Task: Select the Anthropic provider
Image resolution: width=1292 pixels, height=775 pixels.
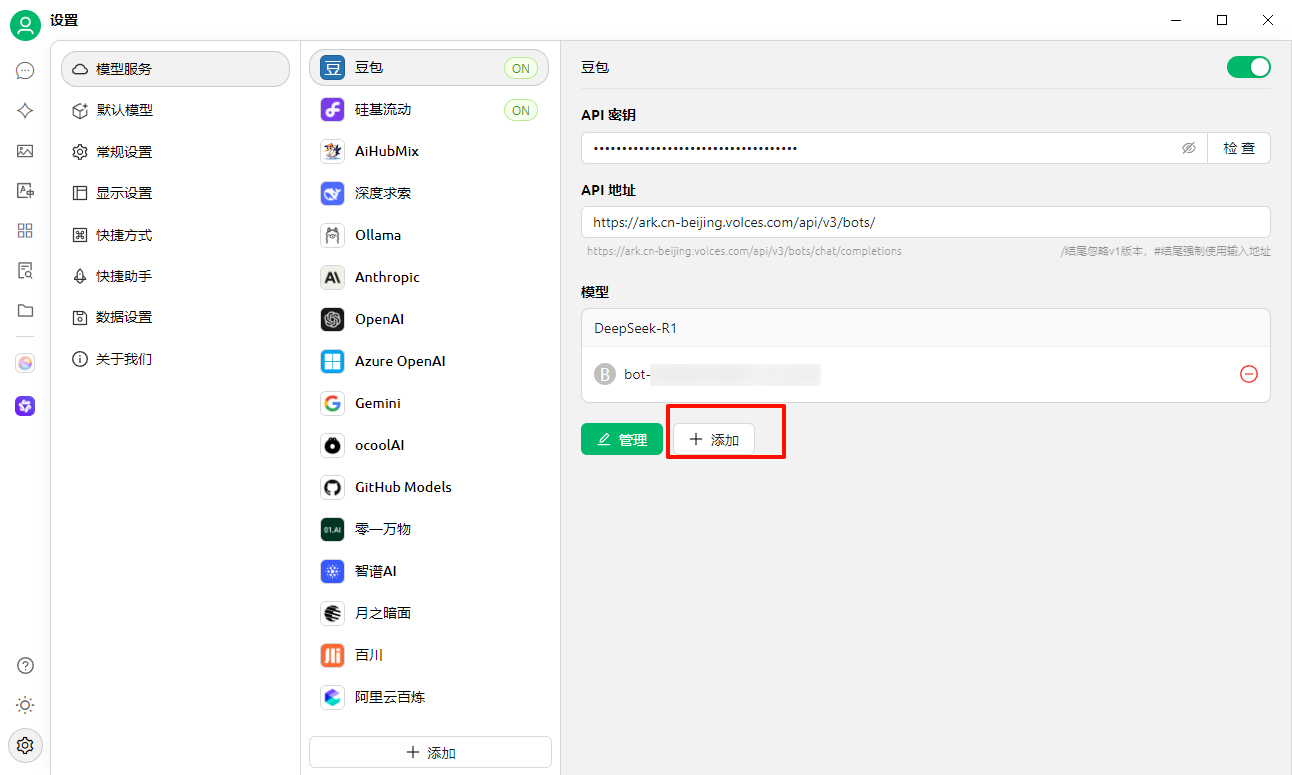Action: point(429,278)
